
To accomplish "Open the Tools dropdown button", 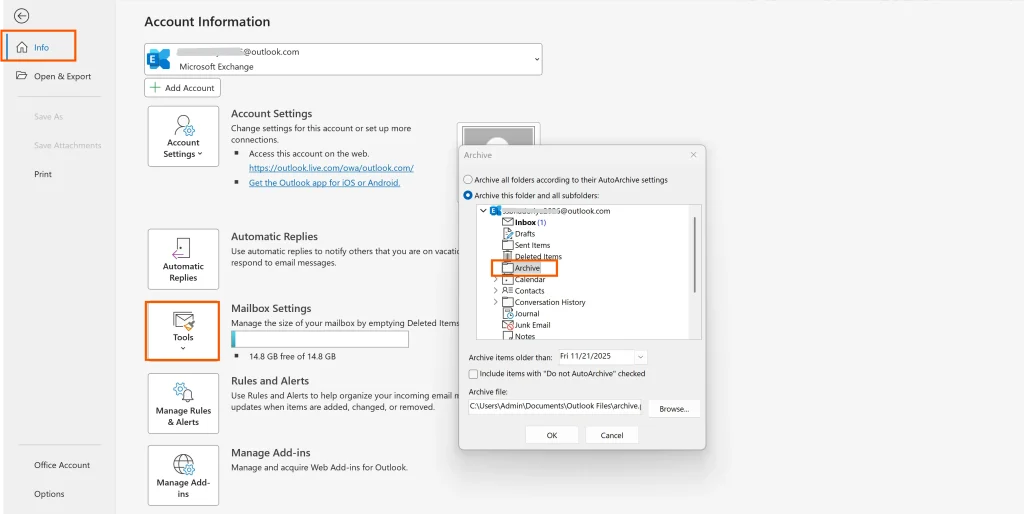I will pyautogui.click(x=183, y=330).
